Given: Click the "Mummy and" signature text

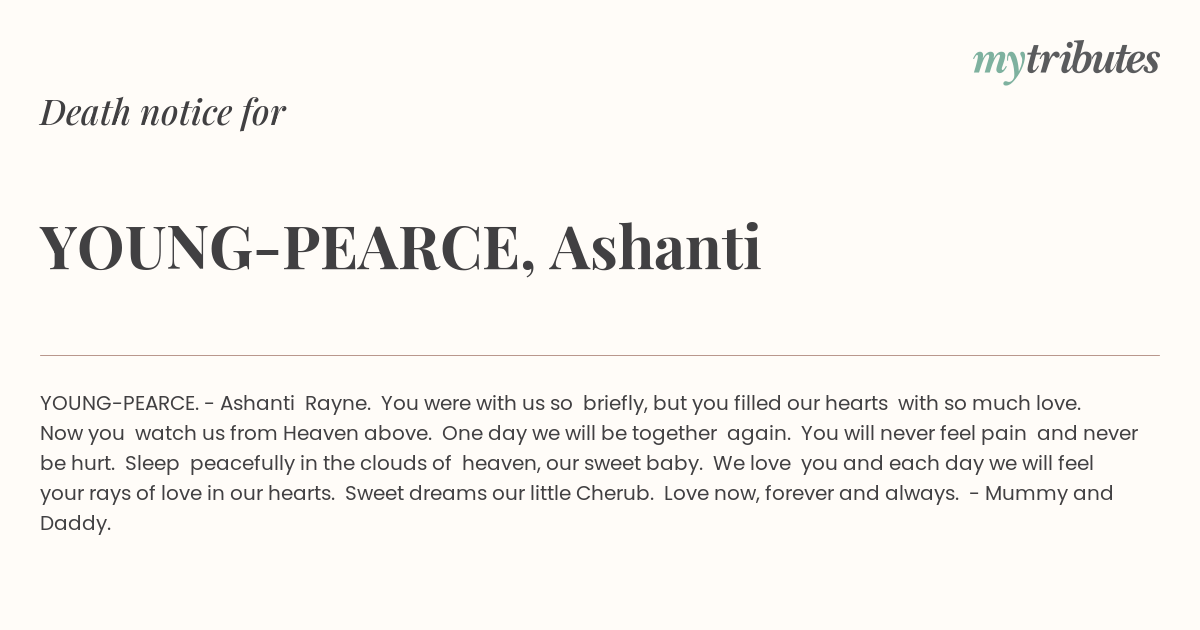Looking at the screenshot, I should click(x=1049, y=493).
